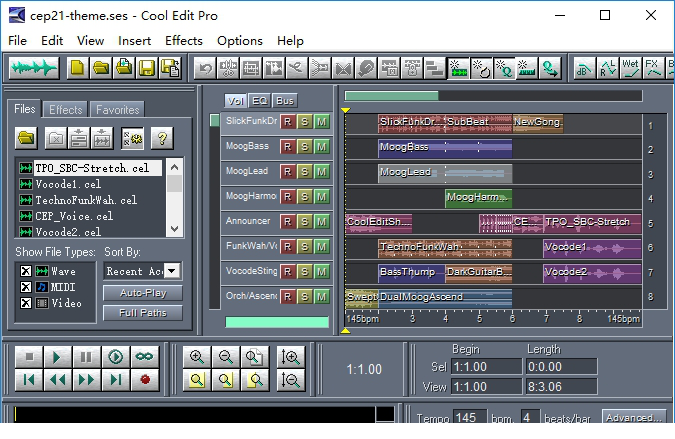The image size is (675, 439).
Task: Uncheck the MIDI file type checkbox
Action: coord(26,287)
